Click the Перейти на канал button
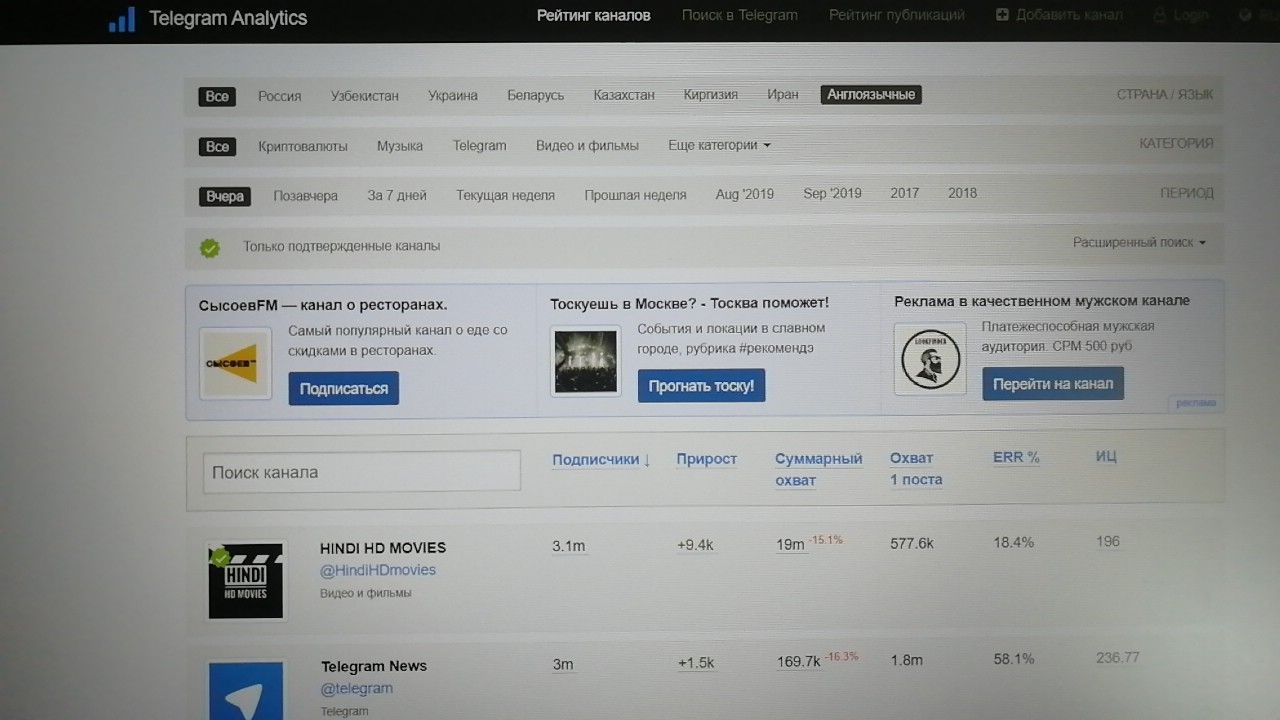The width and height of the screenshot is (1280, 720). click(1053, 384)
